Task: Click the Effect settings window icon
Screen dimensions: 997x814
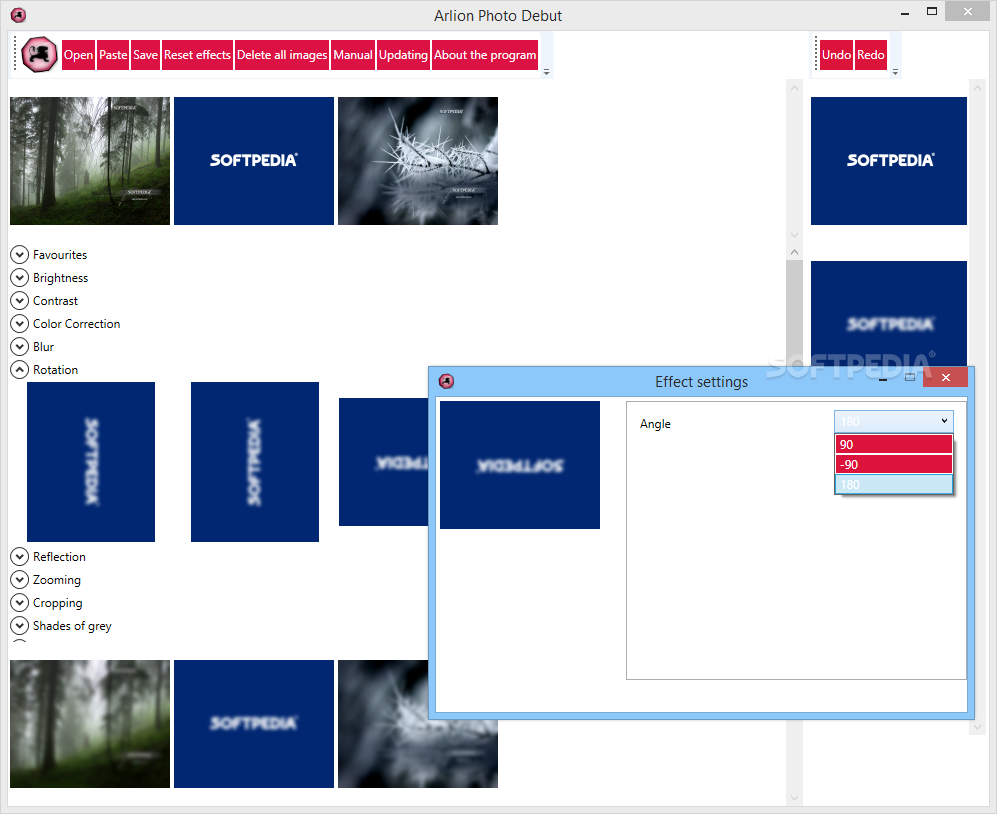Action: coord(446,382)
